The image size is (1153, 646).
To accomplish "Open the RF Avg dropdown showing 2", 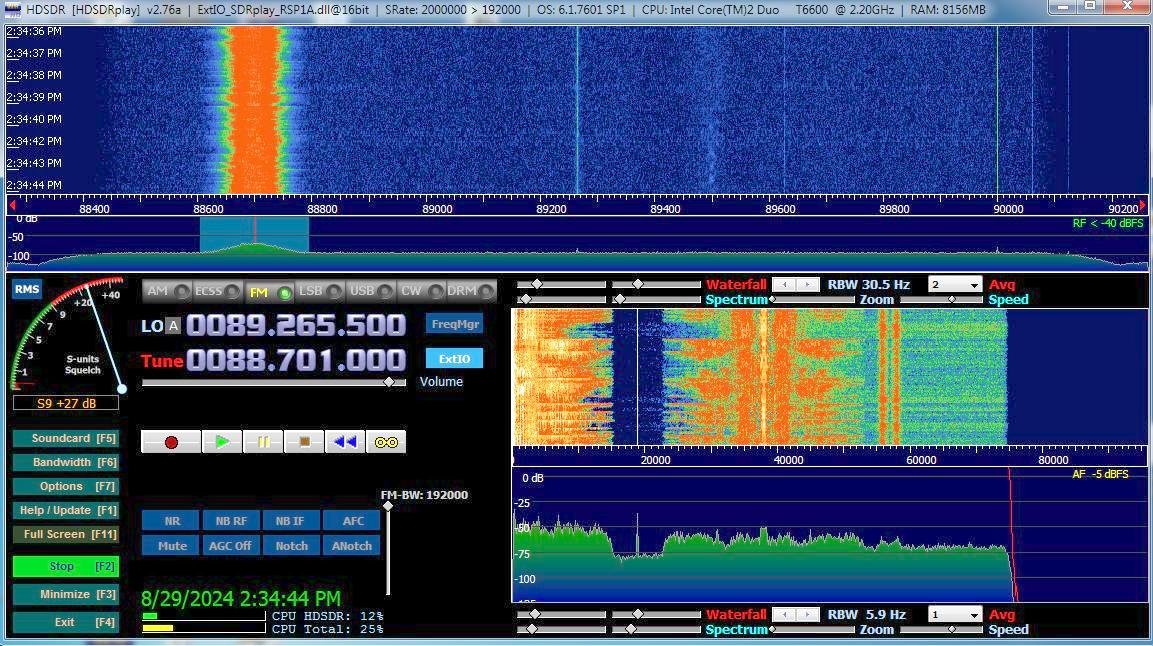I will coord(954,284).
